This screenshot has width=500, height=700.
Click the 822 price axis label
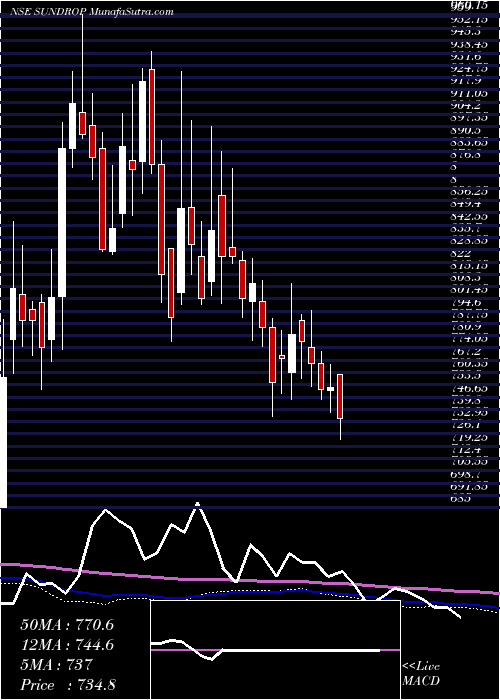point(461,254)
